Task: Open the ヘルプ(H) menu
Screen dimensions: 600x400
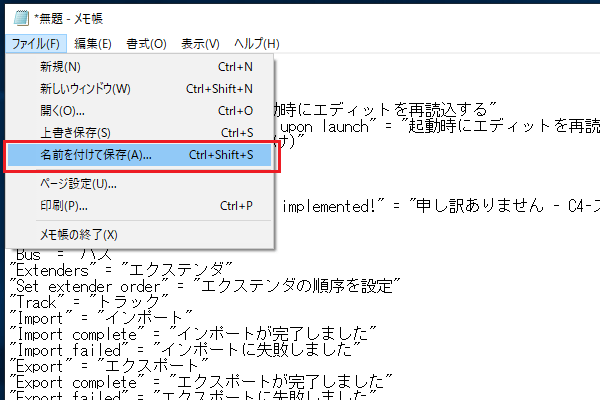Action: click(256, 44)
